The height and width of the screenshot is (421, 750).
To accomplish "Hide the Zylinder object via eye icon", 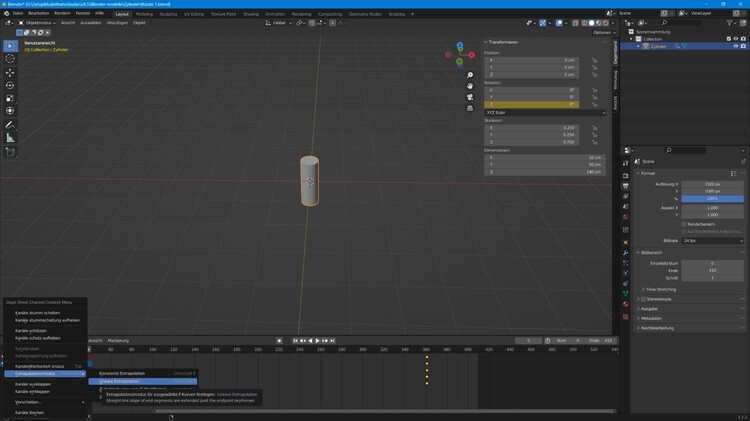I will click(736, 46).
